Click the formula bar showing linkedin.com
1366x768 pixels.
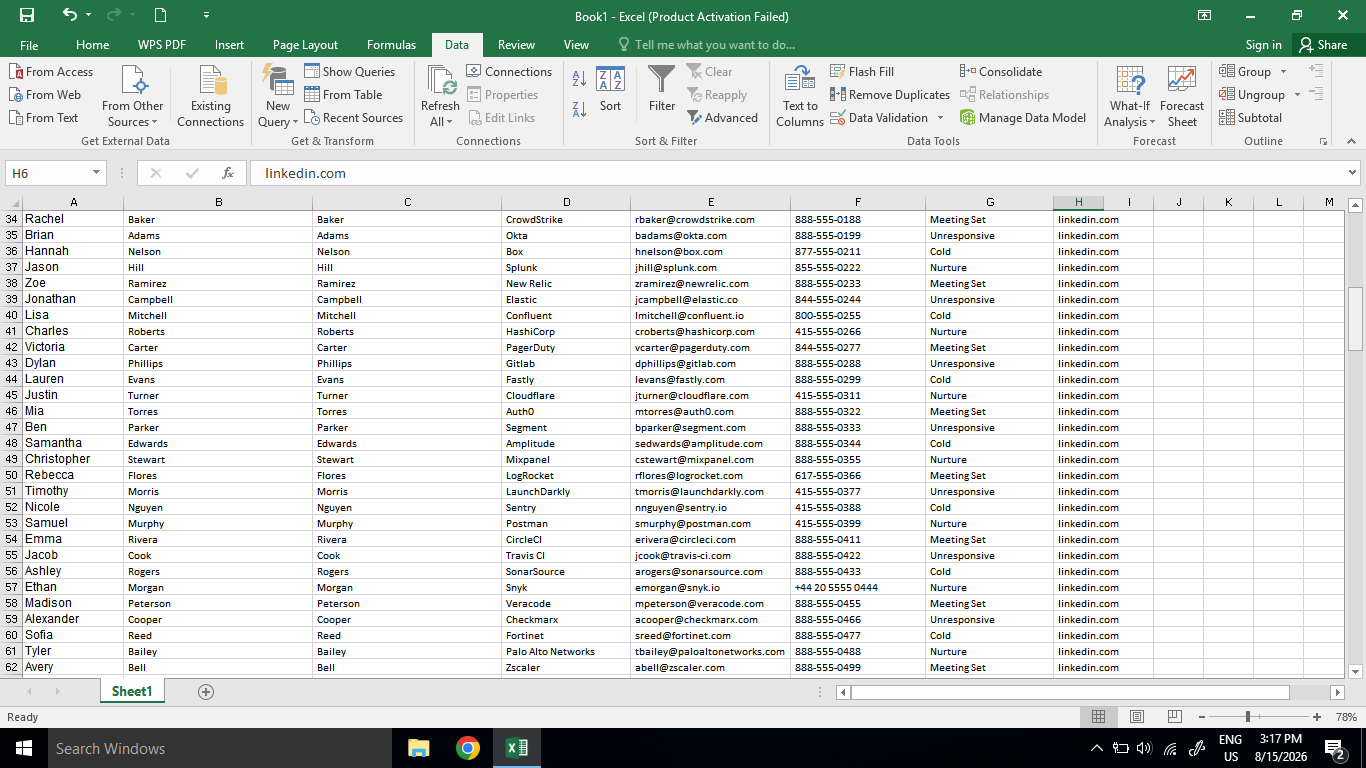(795, 173)
